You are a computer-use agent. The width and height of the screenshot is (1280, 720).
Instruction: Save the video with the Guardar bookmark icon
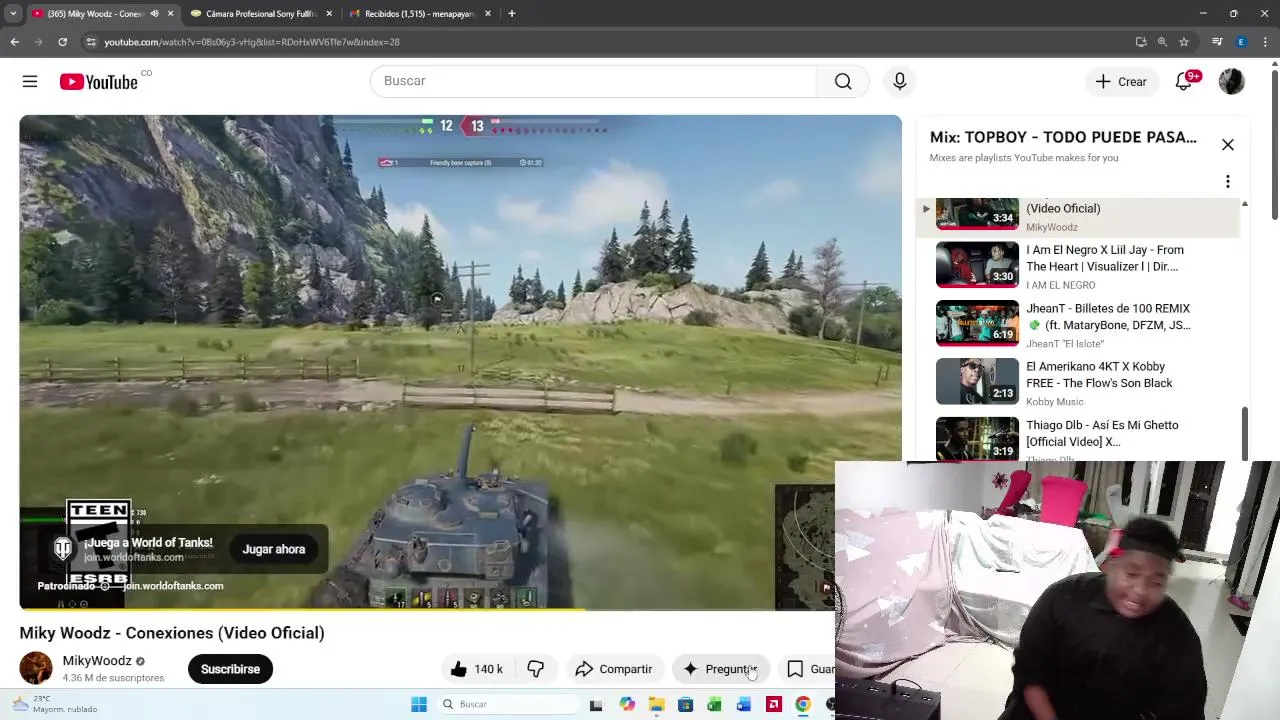coord(807,669)
